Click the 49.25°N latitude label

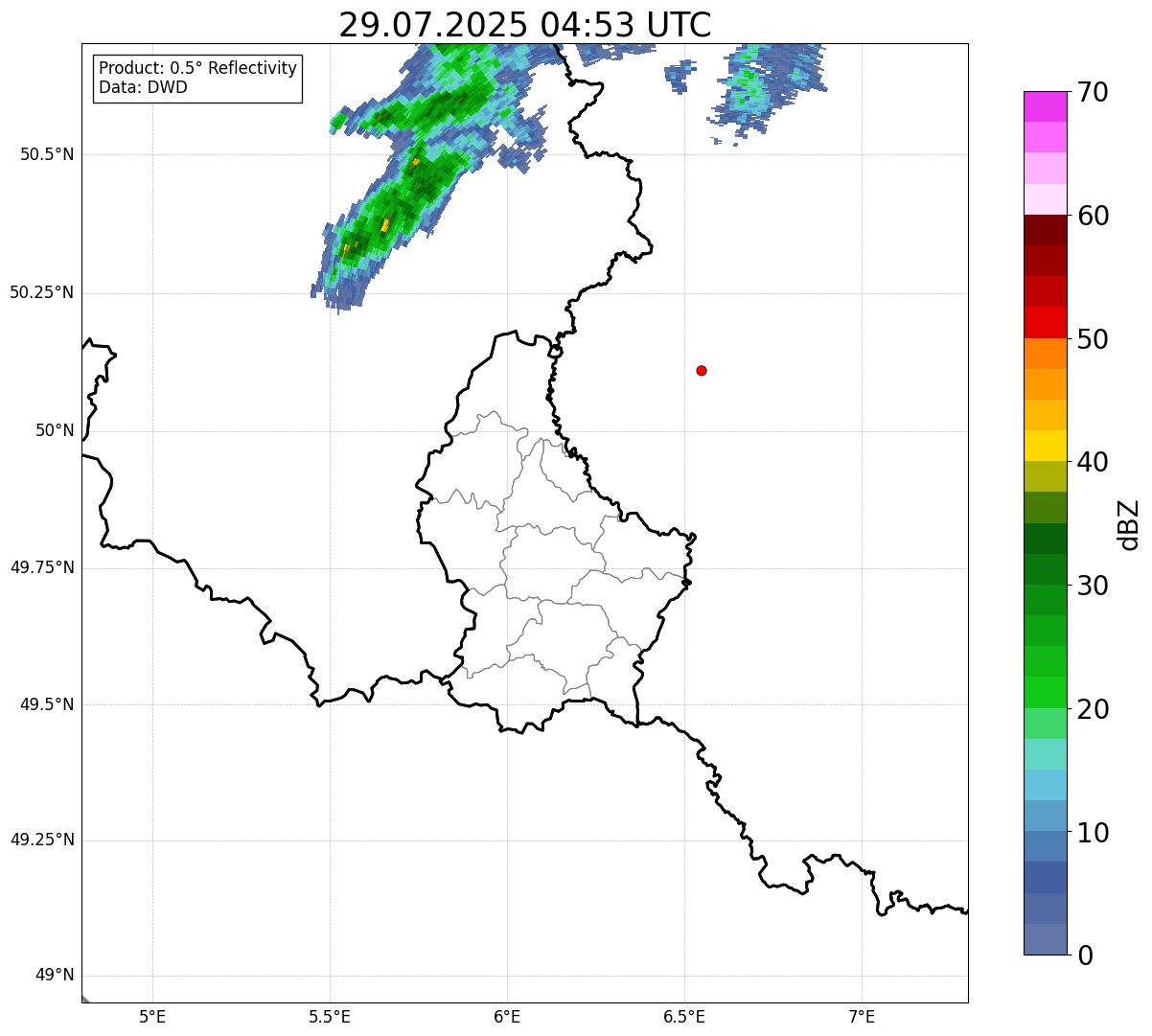(x=42, y=840)
